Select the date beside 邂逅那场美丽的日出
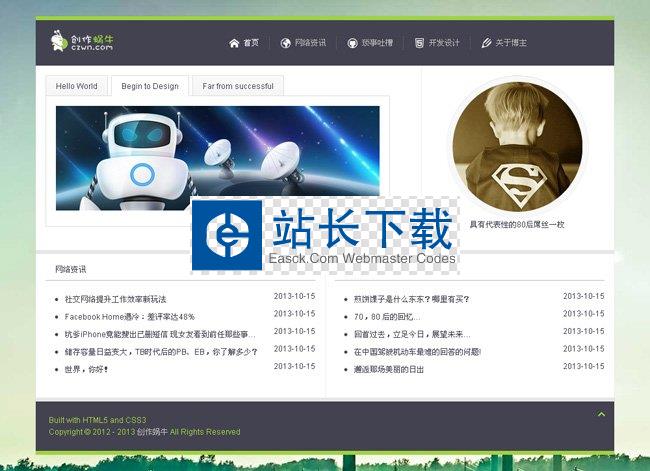The height and width of the screenshot is (471, 650). (x=584, y=366)
